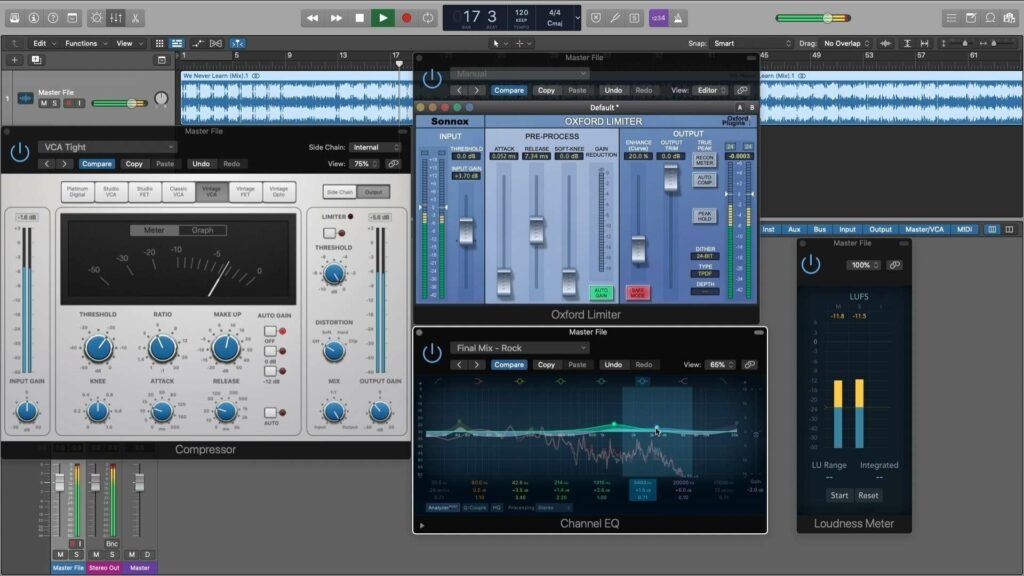Enable Cycle mode in the transport bar
Viewport: 1024px width, 576px height.
pos(430,17)
